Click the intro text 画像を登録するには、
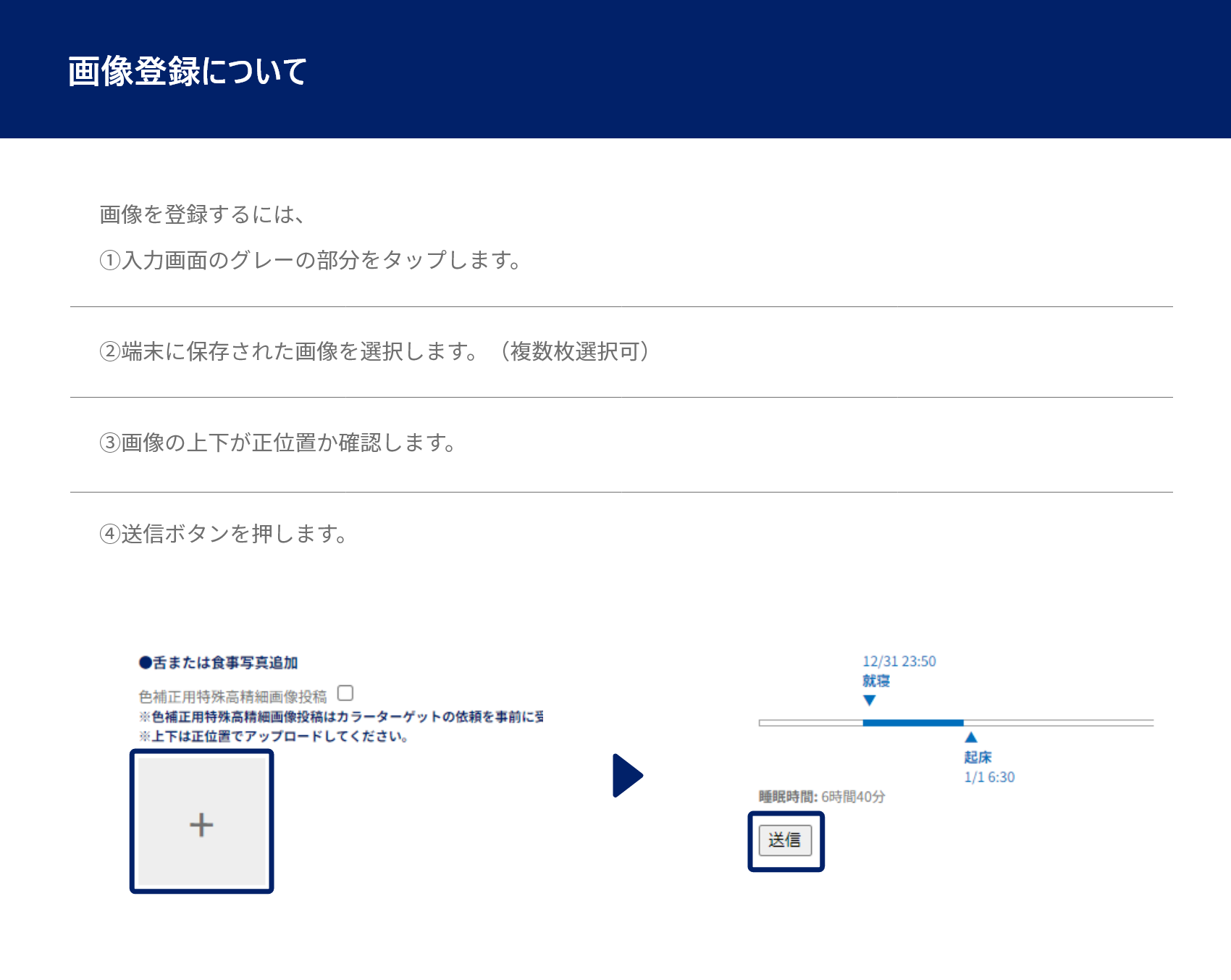 click(202, 214)
